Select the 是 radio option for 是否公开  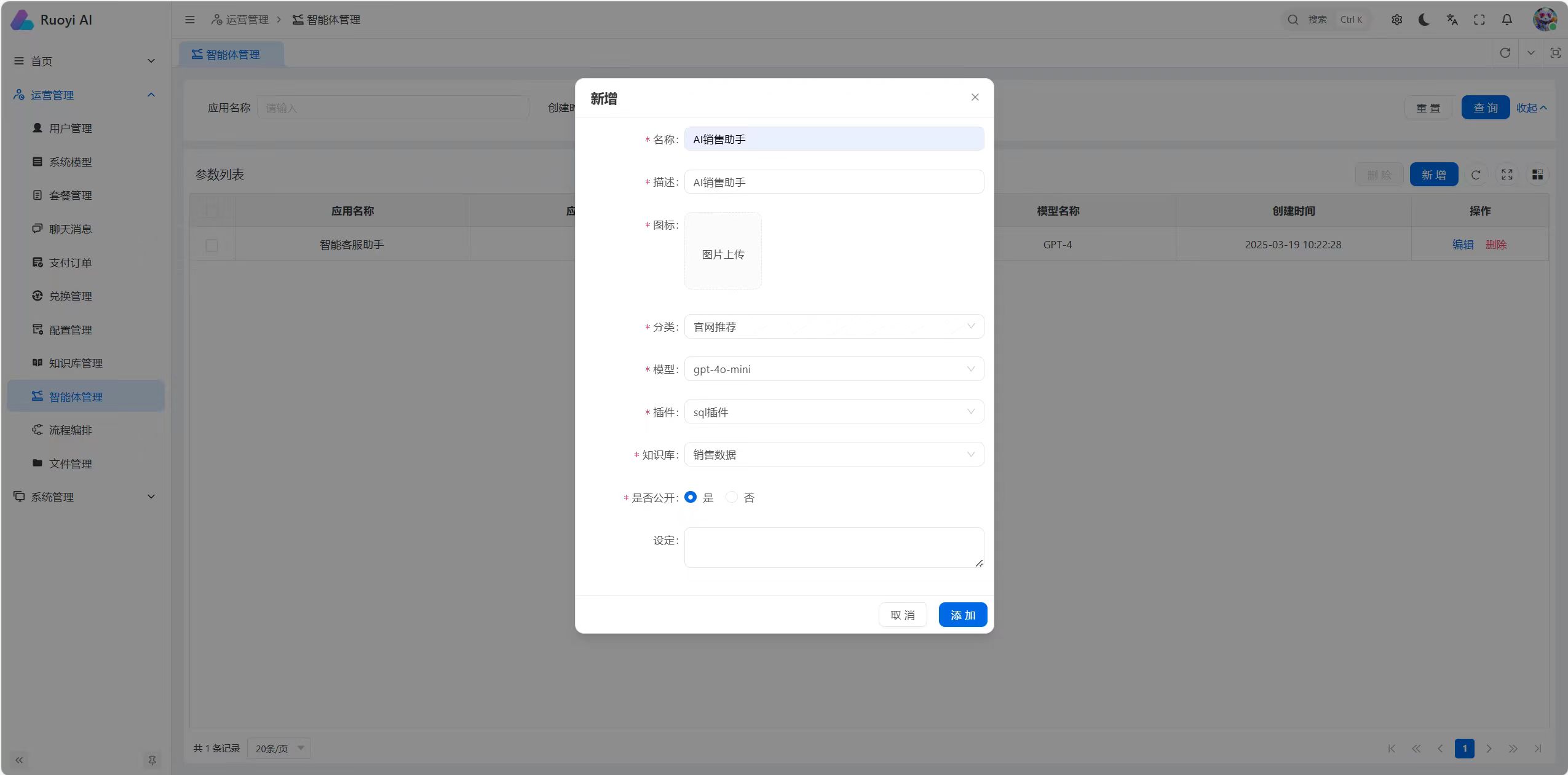point(691,497)
